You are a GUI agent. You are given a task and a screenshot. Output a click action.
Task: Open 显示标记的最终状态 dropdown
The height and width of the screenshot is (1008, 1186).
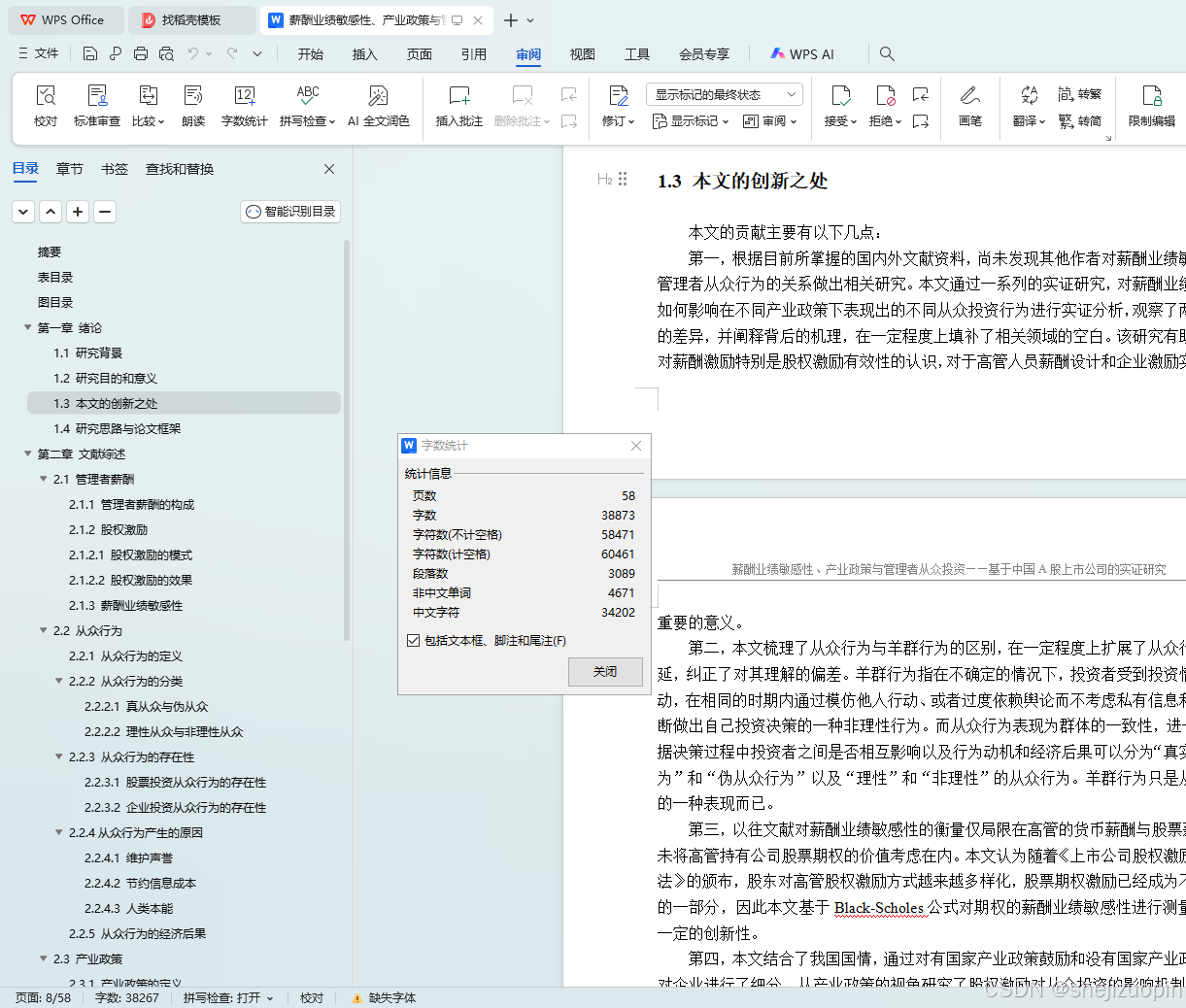pos(724,94)
